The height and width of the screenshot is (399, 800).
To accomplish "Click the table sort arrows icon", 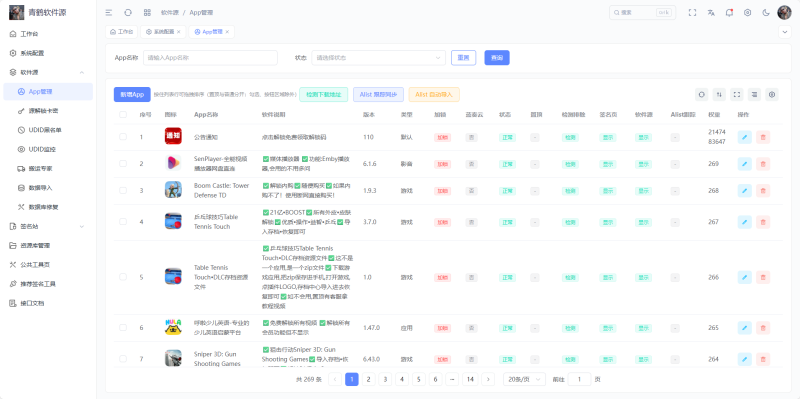I will click(x=719, y=94).
